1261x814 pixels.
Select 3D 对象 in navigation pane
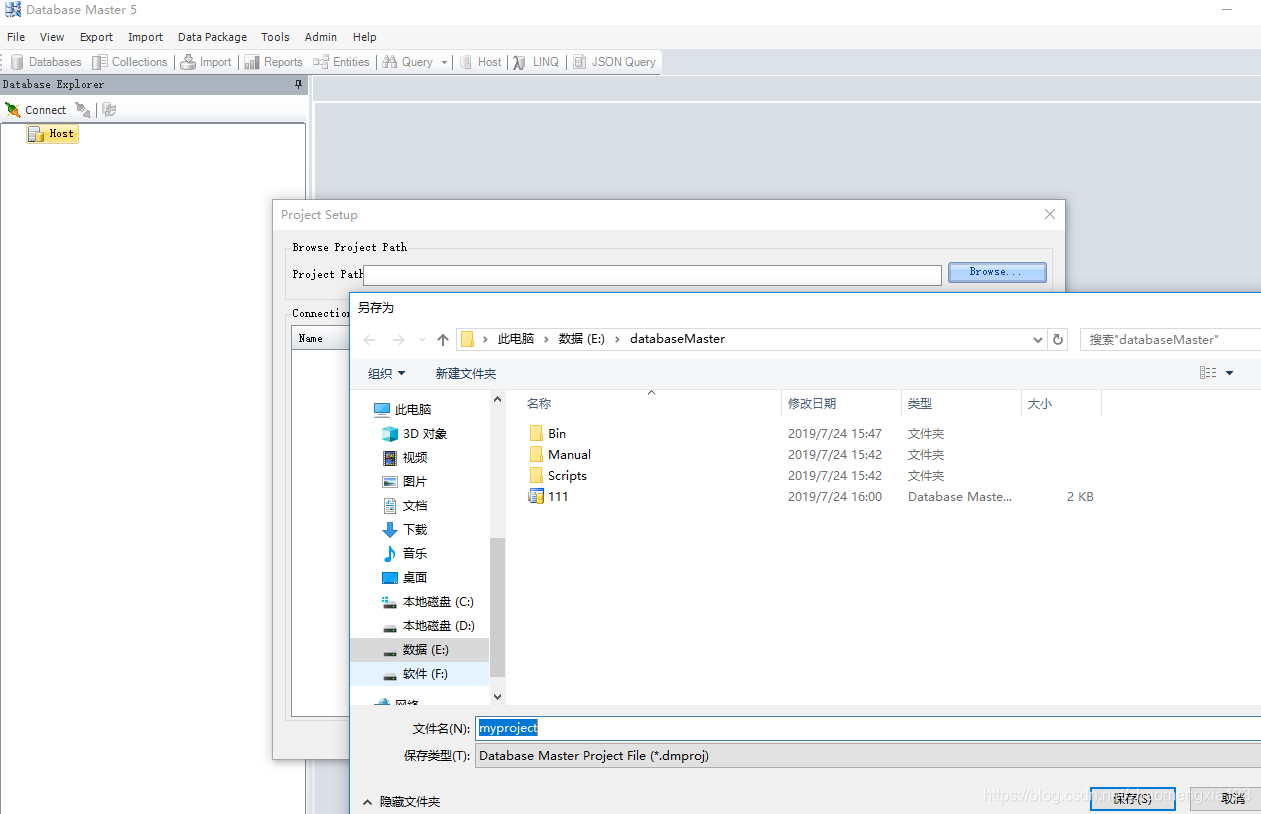(415, 434)
